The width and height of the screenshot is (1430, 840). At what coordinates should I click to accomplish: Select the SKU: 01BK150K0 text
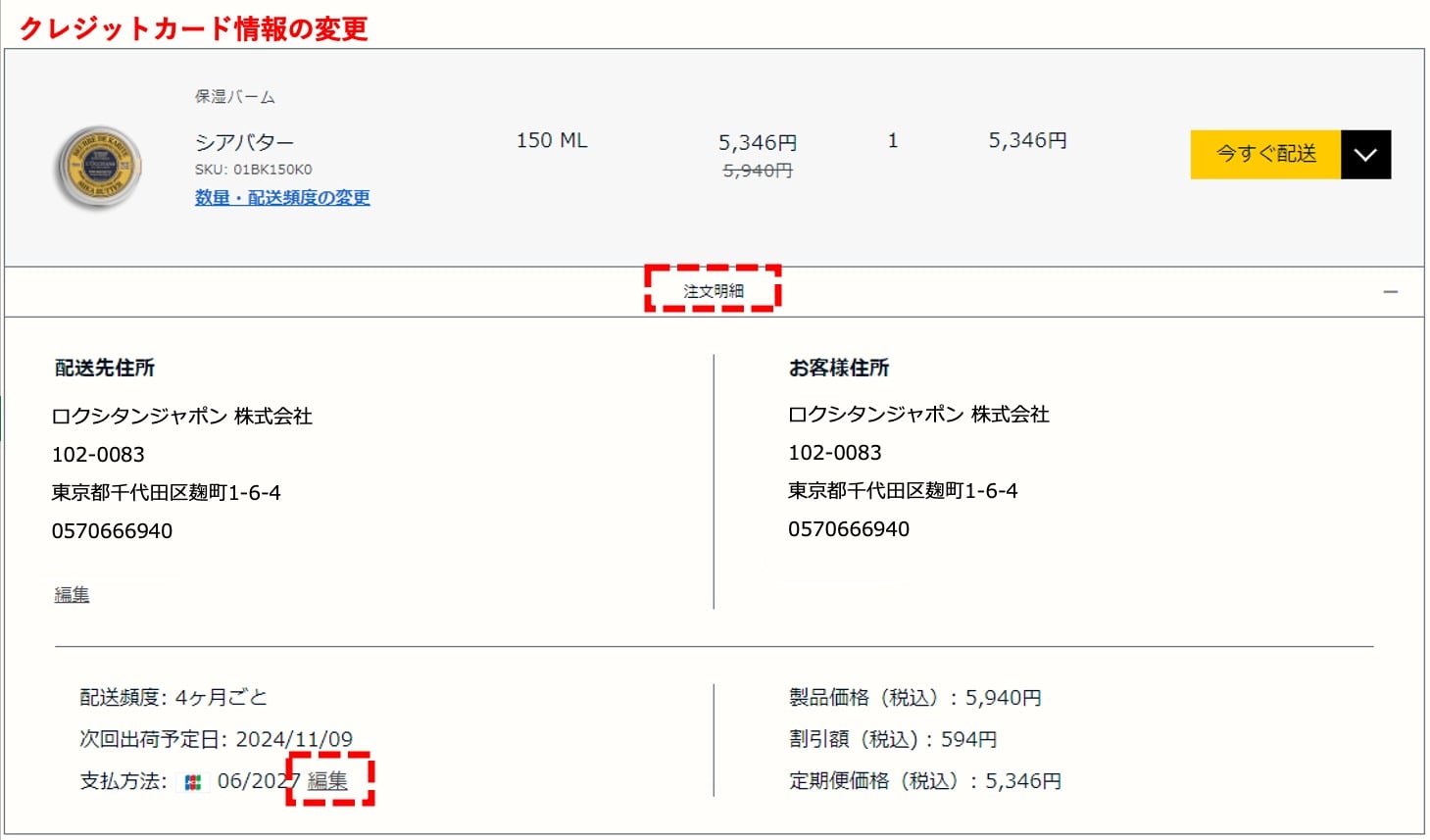coord(253,170)
